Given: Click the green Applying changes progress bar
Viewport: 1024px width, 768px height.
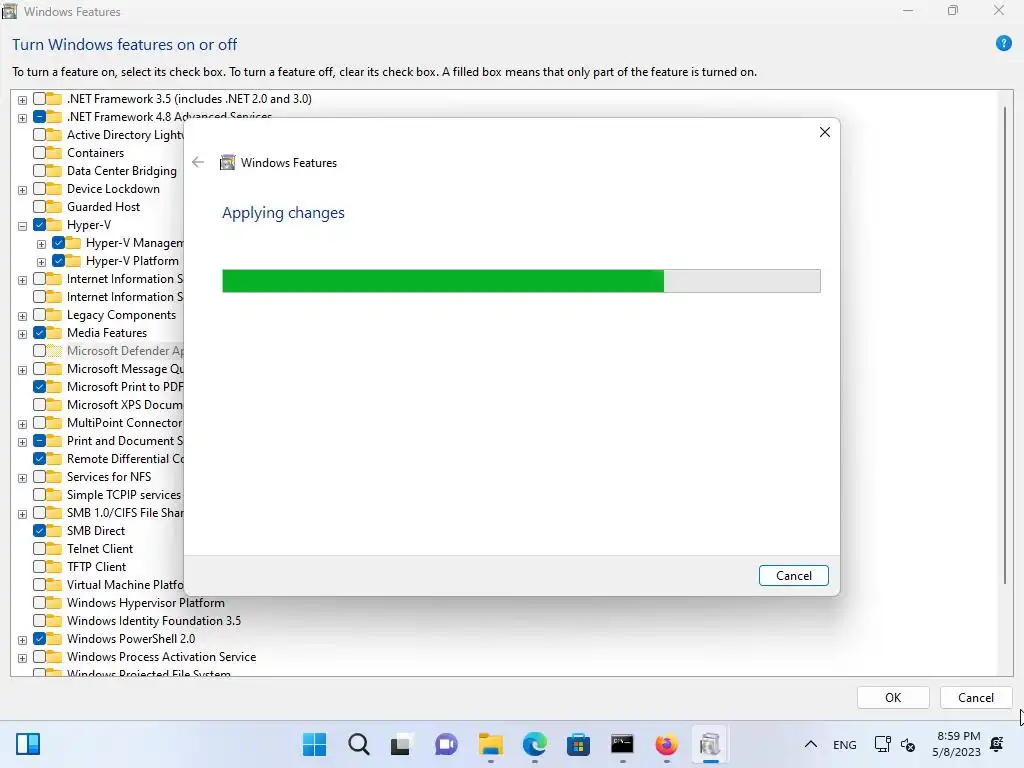Looking at the screenshot, I should coord(521,281).
